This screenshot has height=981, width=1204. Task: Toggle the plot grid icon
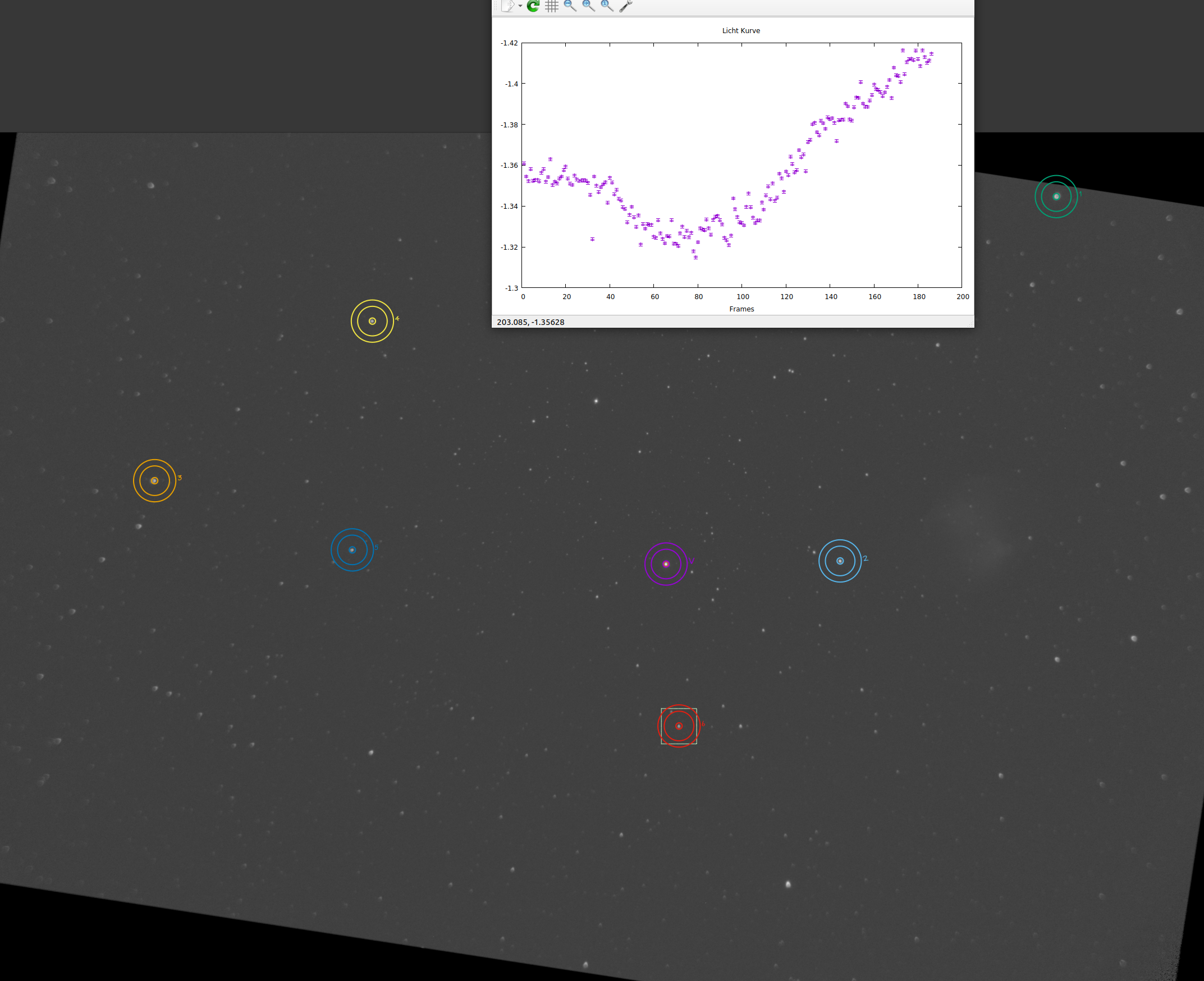pos(552,6)
